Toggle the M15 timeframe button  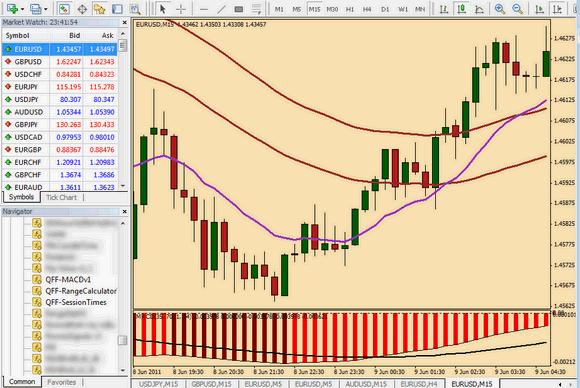314,9
